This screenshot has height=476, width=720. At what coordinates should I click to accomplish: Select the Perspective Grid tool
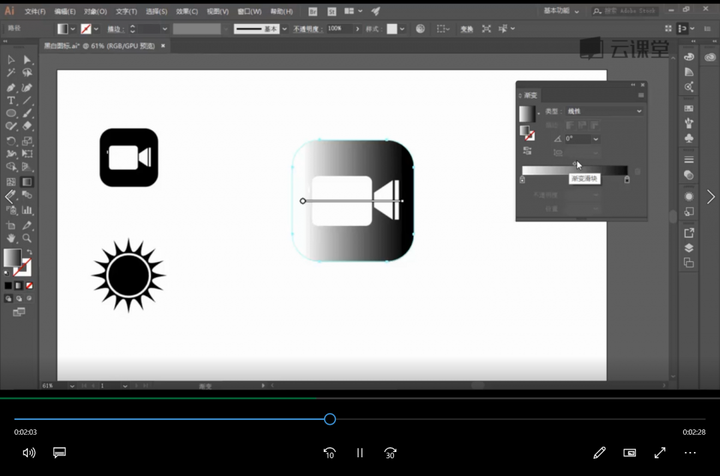point(27,167)
